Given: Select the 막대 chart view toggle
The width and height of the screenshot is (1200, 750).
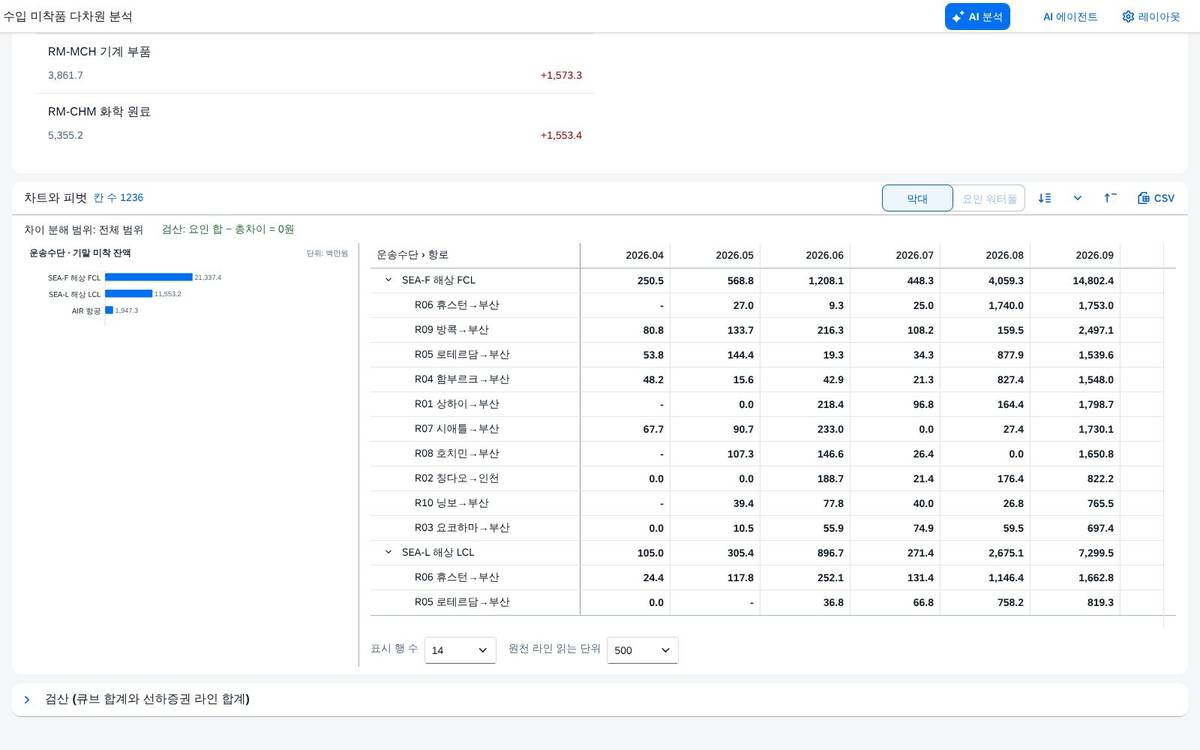Looking at the screenshot, I should pyautogui.click(x=917, y=198).
